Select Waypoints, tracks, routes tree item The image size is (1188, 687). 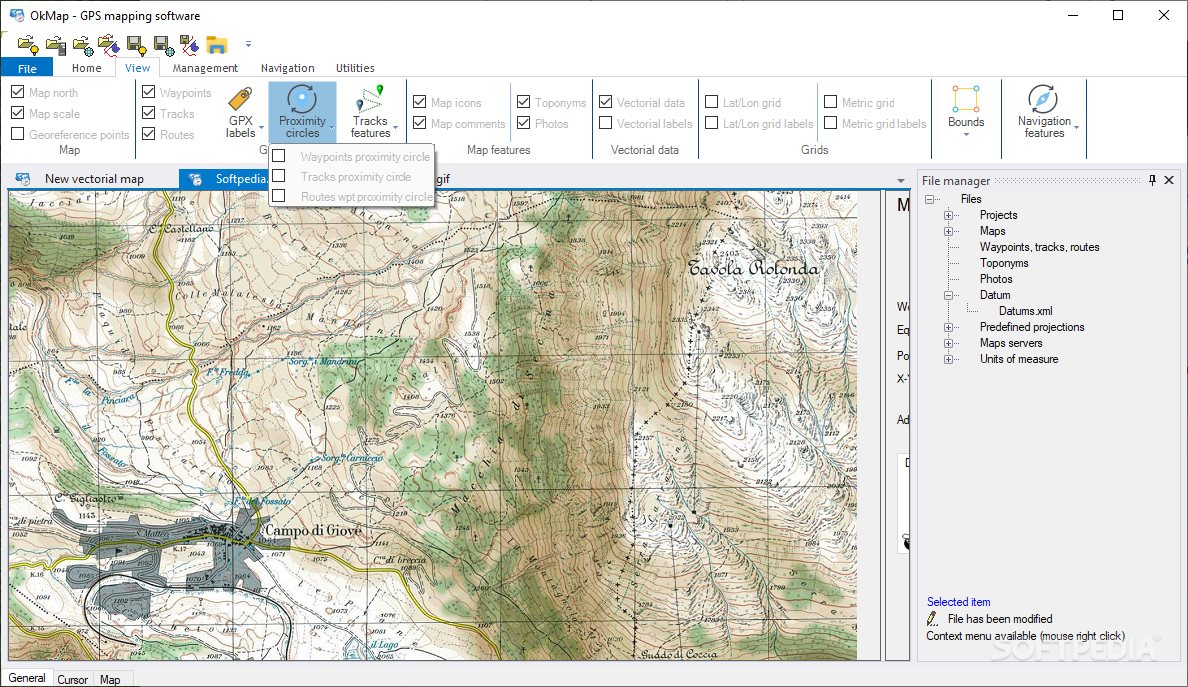click(x=1039, y=247)
